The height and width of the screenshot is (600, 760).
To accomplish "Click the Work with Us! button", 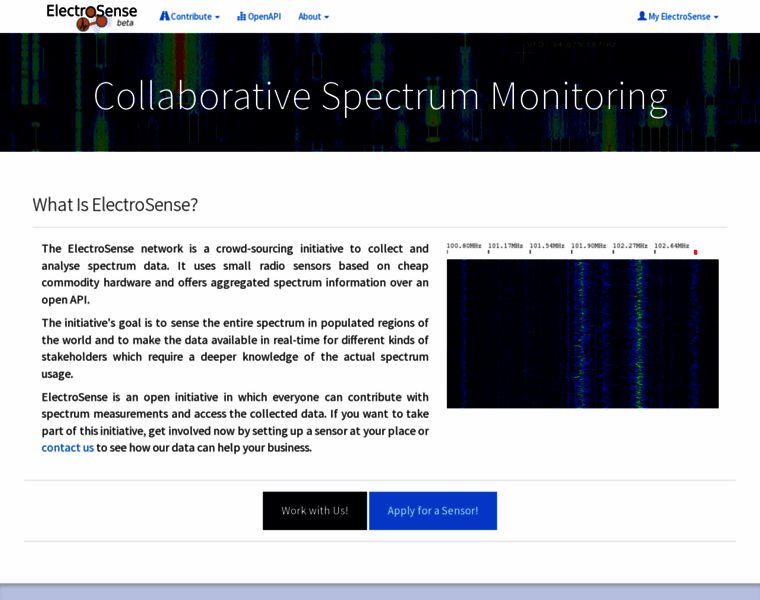I will [x=315, y=511].
